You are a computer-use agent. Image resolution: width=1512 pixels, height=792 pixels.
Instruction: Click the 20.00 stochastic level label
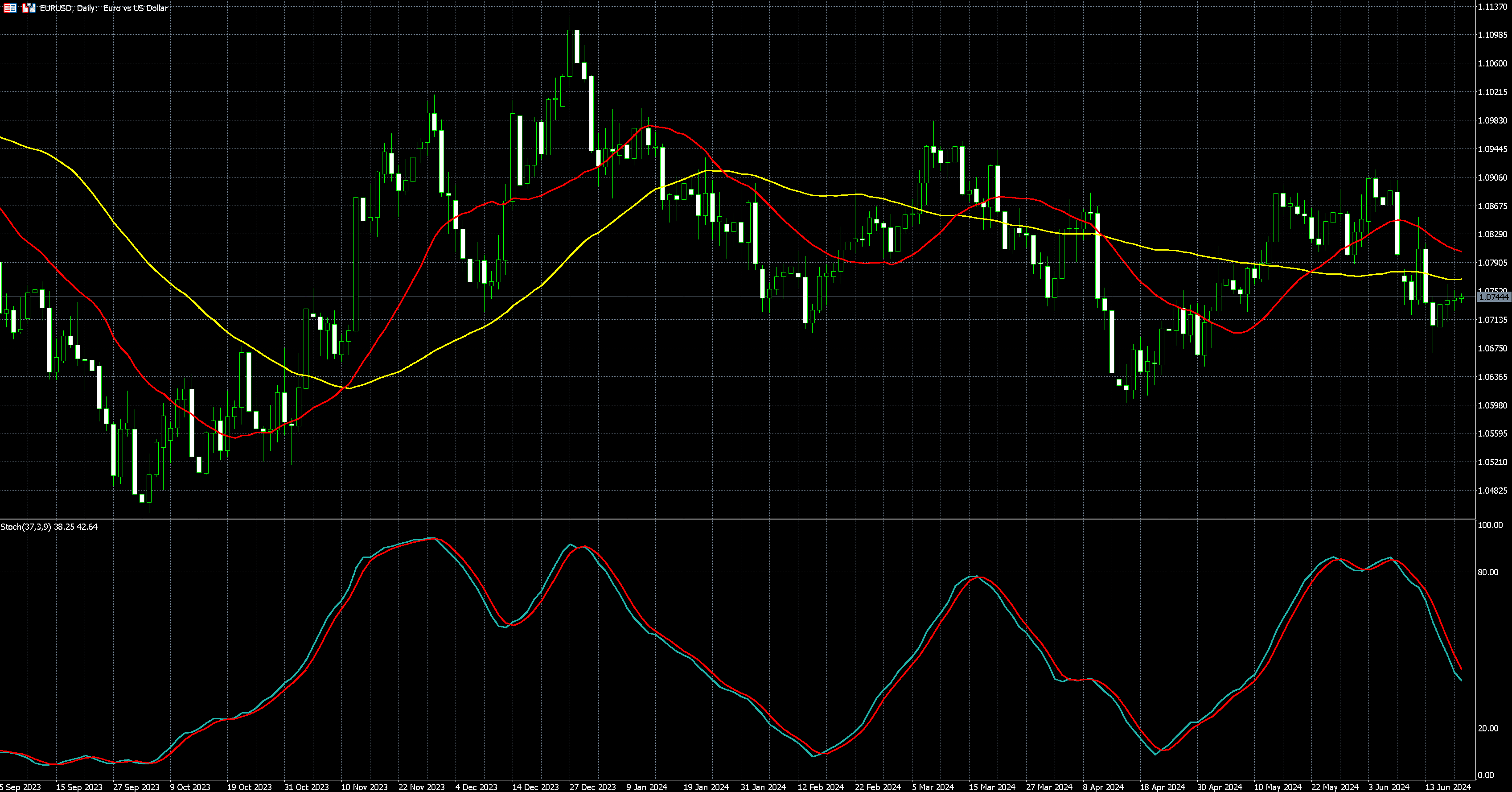(x=1487, y=729)
